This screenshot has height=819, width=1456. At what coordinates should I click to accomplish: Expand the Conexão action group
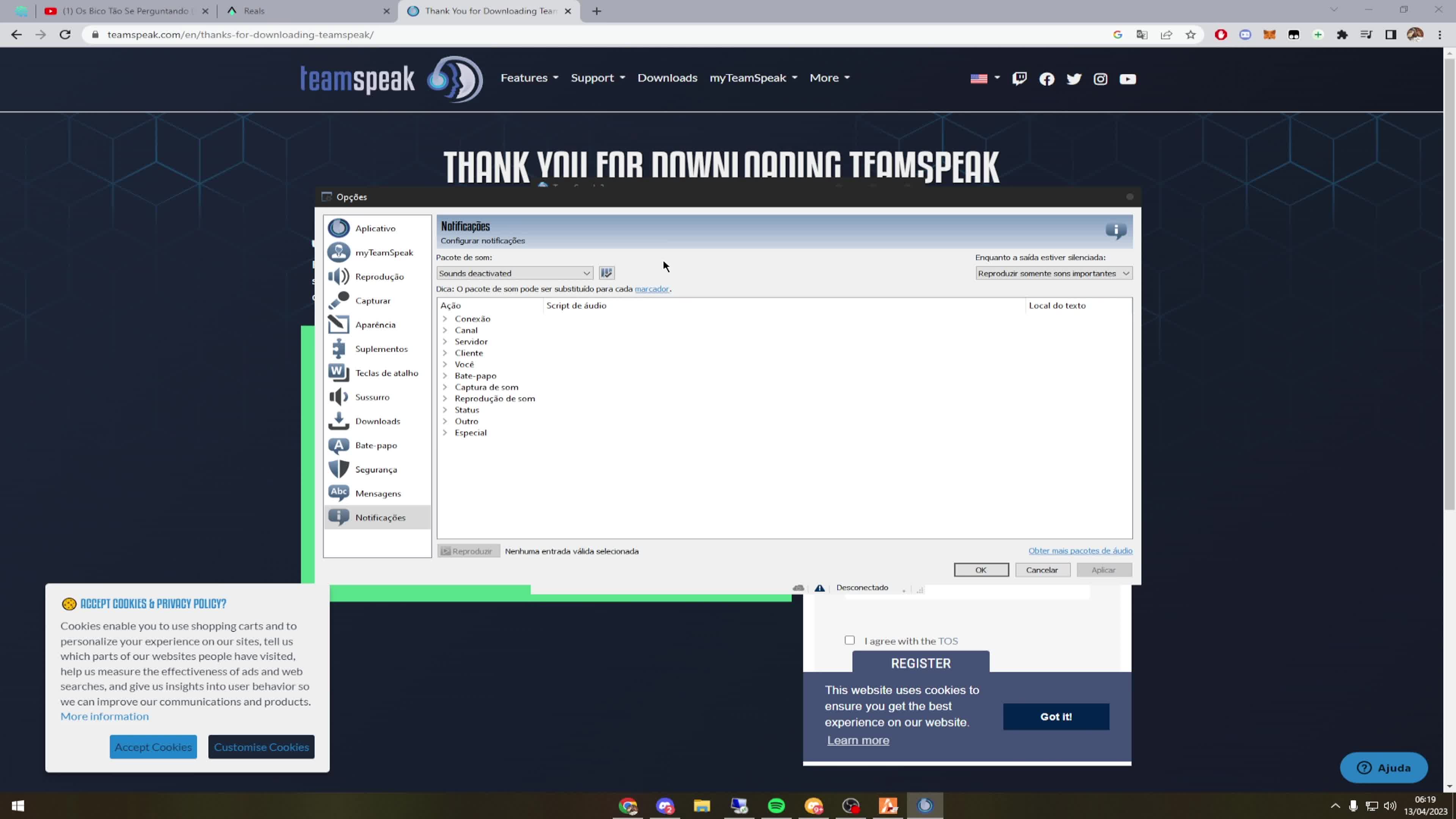point(445,318)
